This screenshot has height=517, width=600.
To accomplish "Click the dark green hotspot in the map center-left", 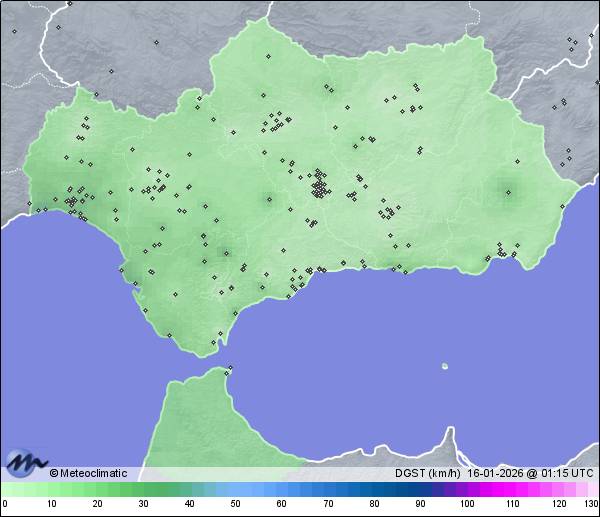I will (268, 199).
